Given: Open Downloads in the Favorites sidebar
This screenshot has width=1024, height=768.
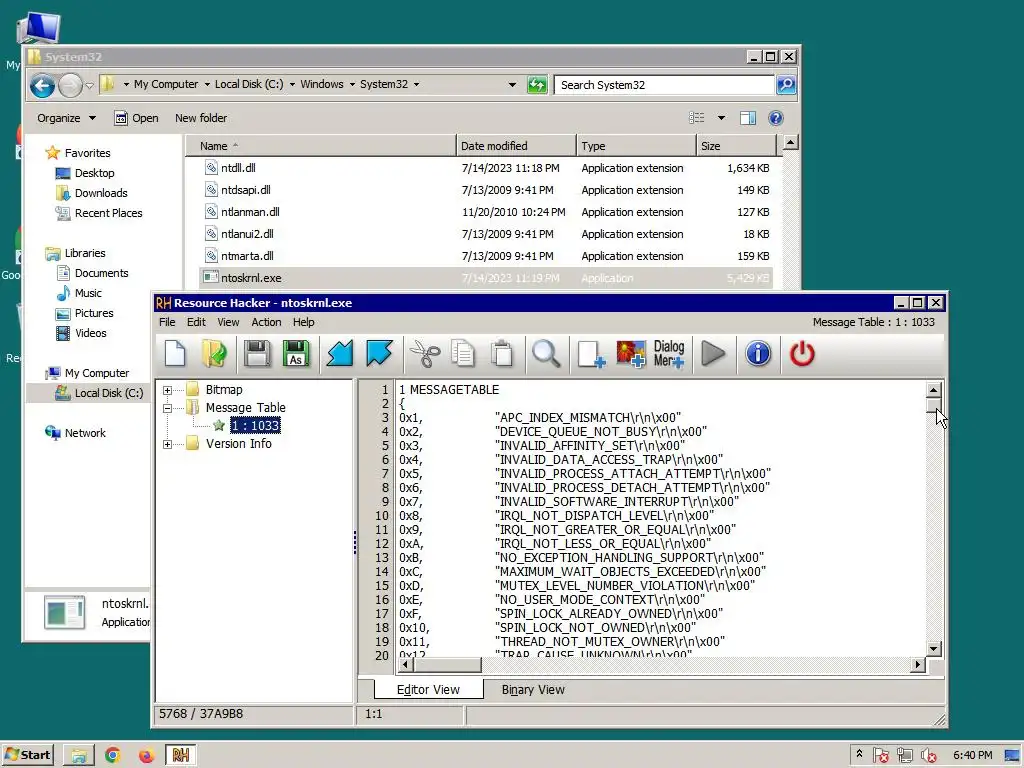Looking at the screenshot, I should (x=101, y=193).
